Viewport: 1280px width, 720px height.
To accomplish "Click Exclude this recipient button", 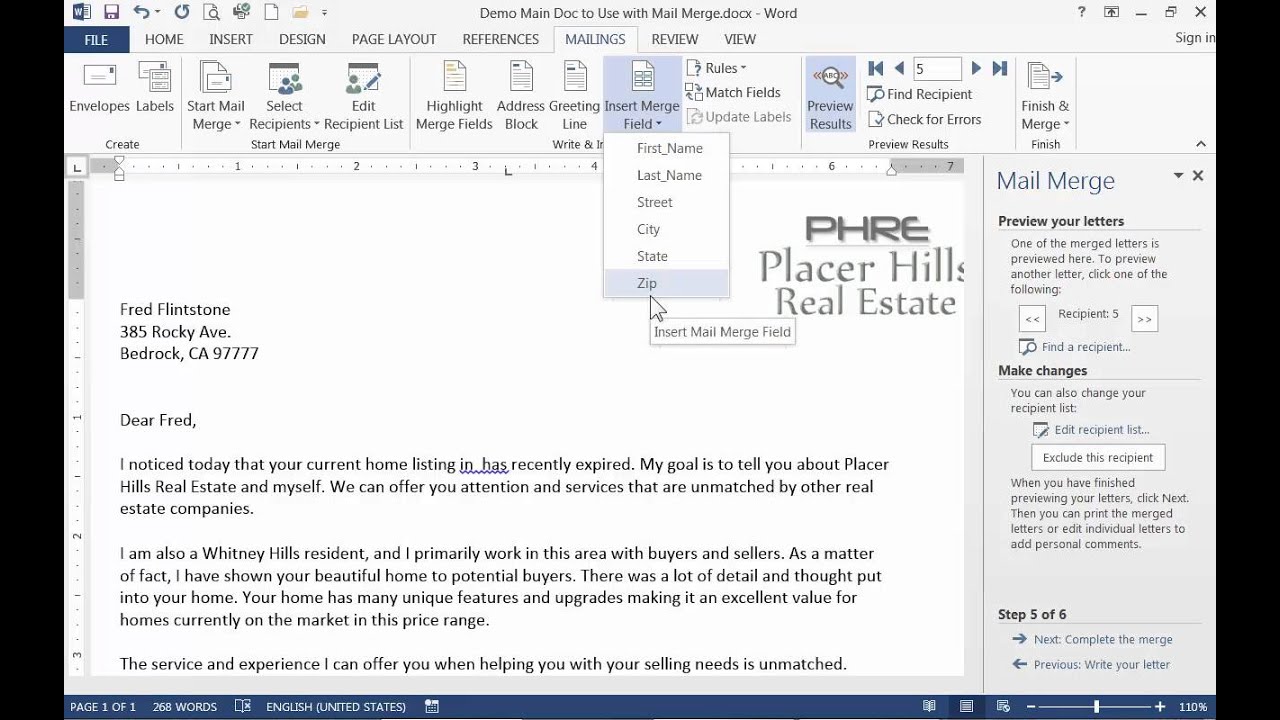I will 1098,457.
